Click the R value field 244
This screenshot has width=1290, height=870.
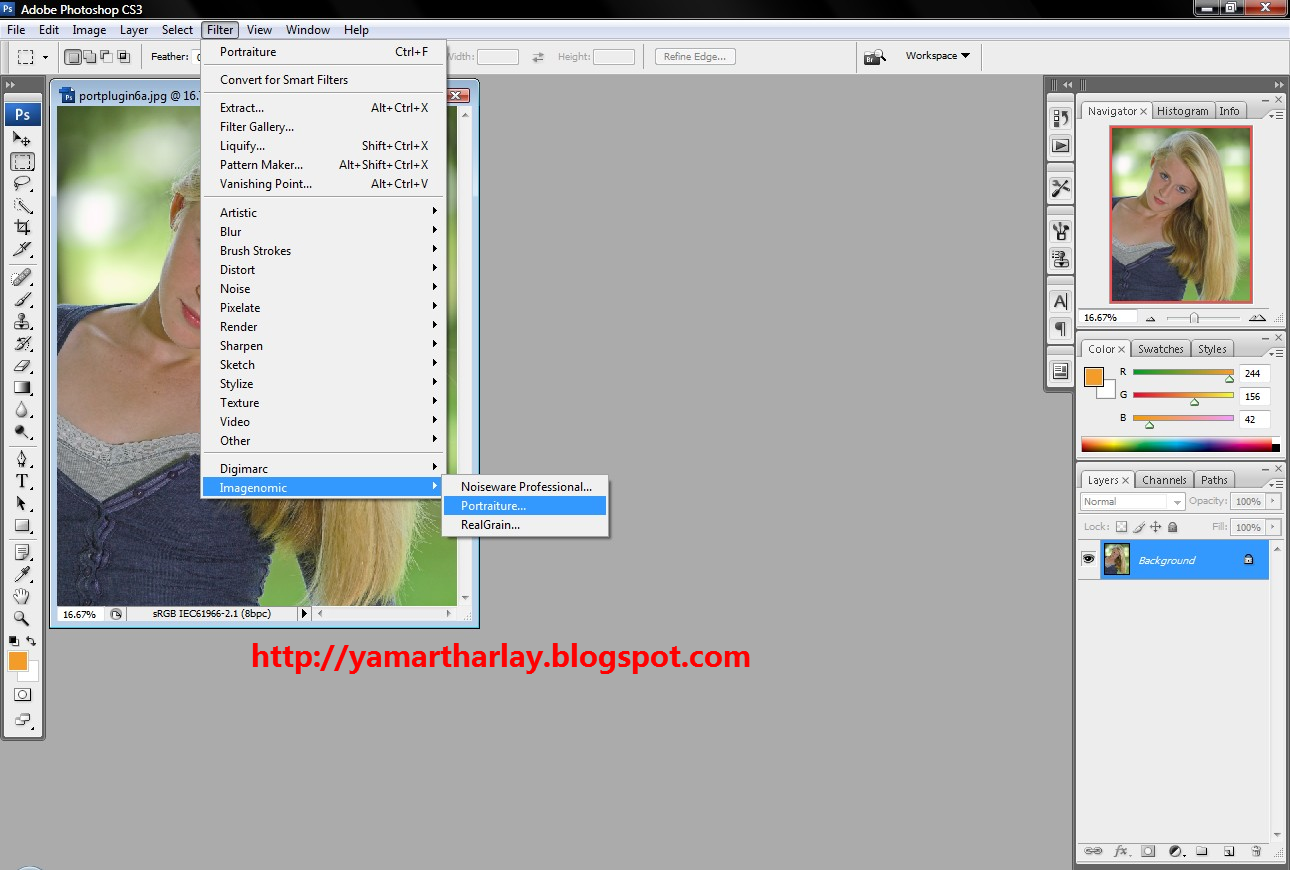pyautogui.click(x=1254, y=373)
